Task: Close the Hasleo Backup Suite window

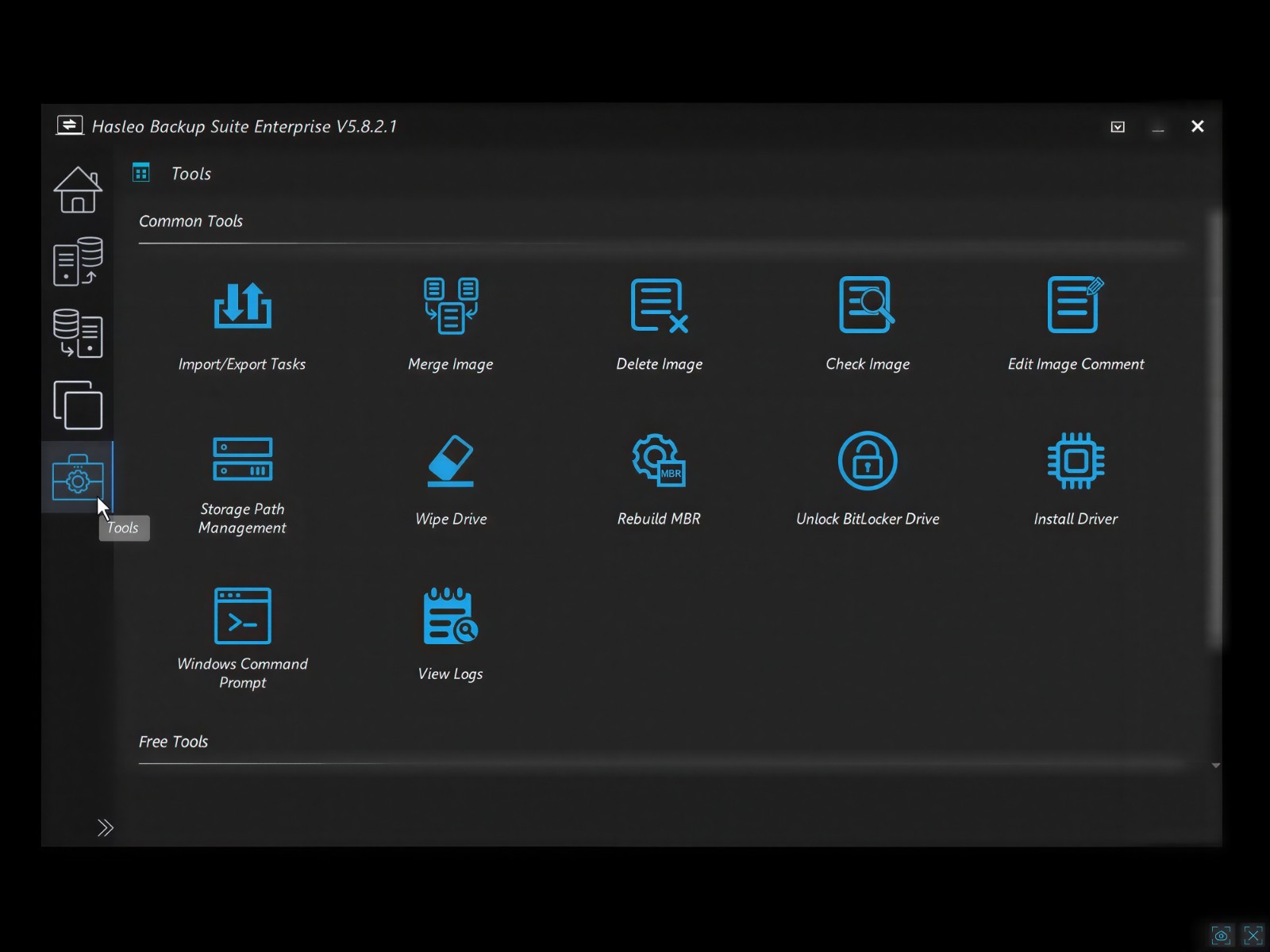Action: pos(1198,126)
